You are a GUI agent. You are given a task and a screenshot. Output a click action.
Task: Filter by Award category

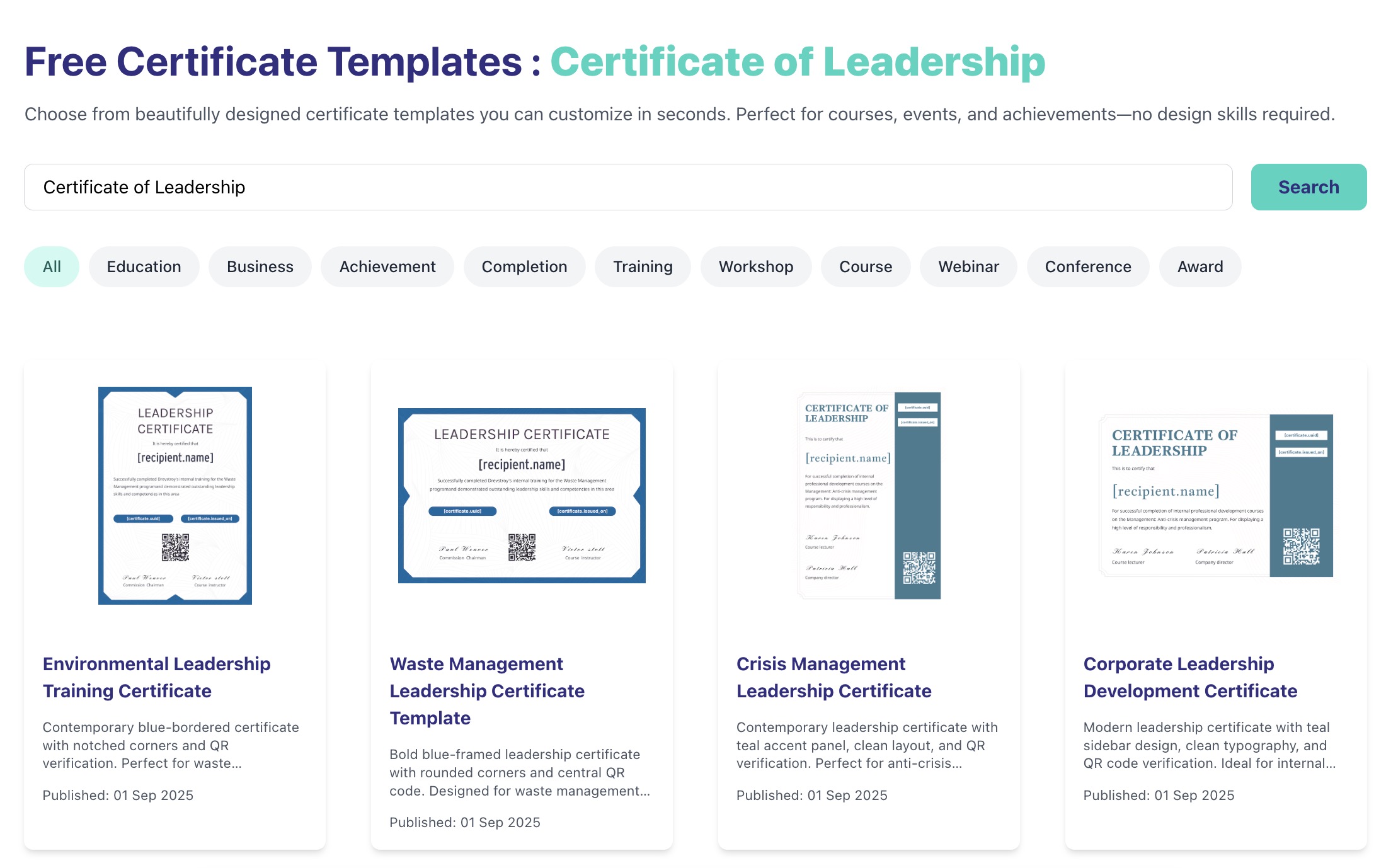(x=1200, y=266)
